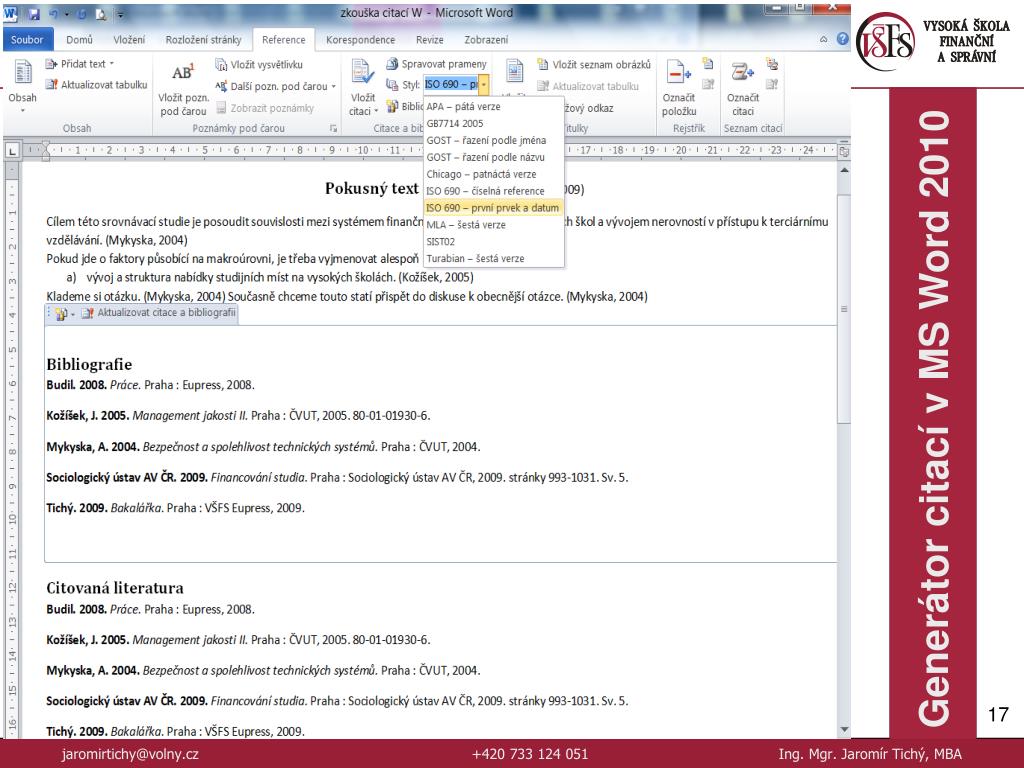Choose GB7714 2005 citation style
This screenshot has height=768, width=1024.
(x=494, y=123)
